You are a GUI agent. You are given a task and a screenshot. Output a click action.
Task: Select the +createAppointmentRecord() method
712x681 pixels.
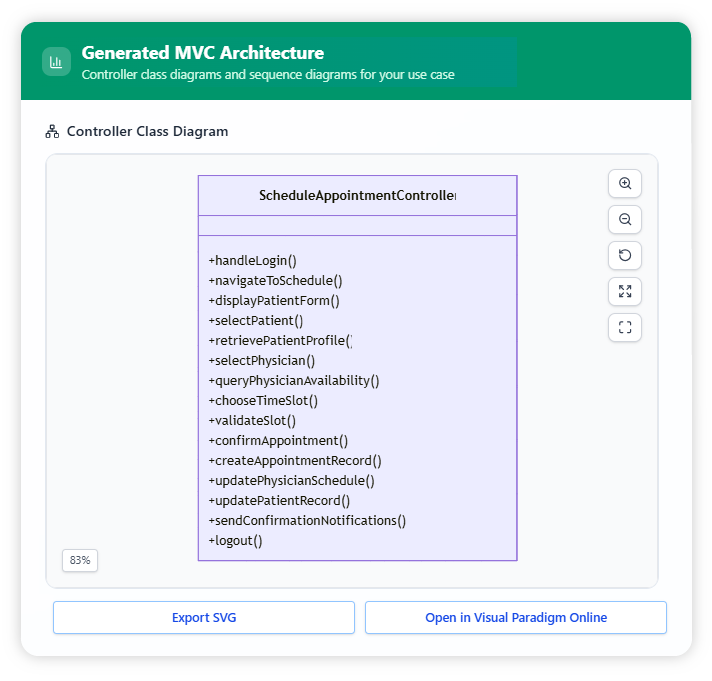pyautogui.click(x=295, y=461)
